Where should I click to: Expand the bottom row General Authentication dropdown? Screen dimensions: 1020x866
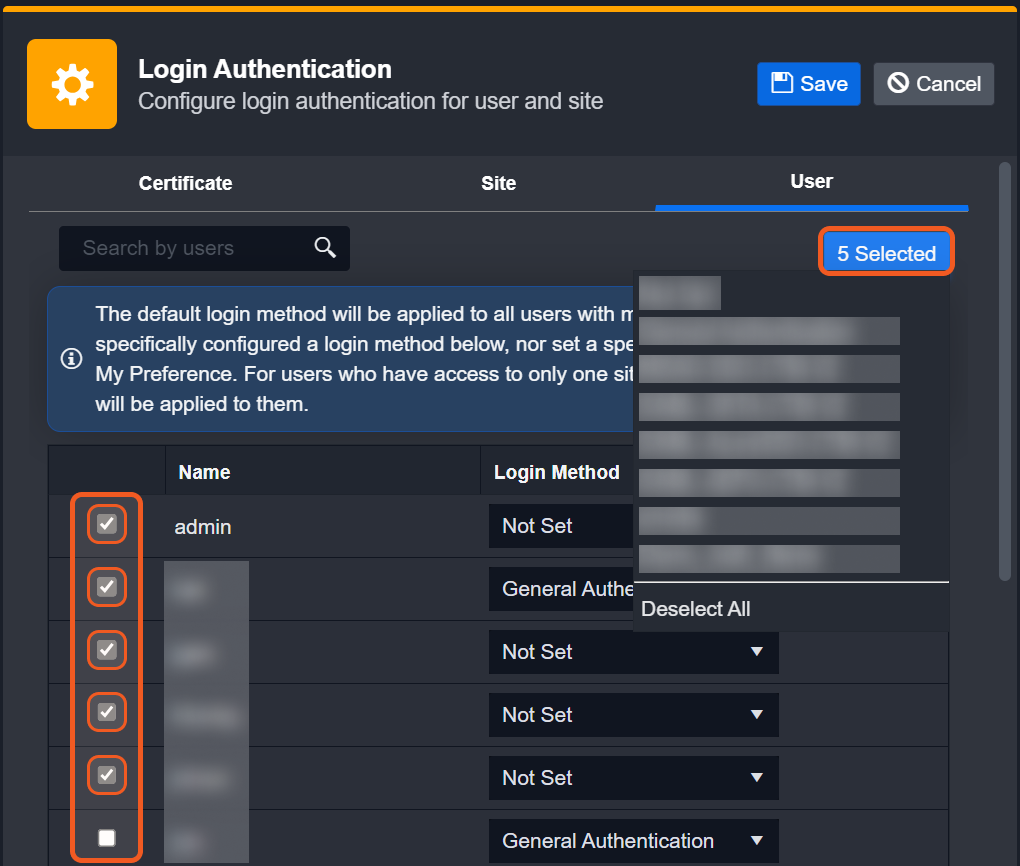click(632, 841)
